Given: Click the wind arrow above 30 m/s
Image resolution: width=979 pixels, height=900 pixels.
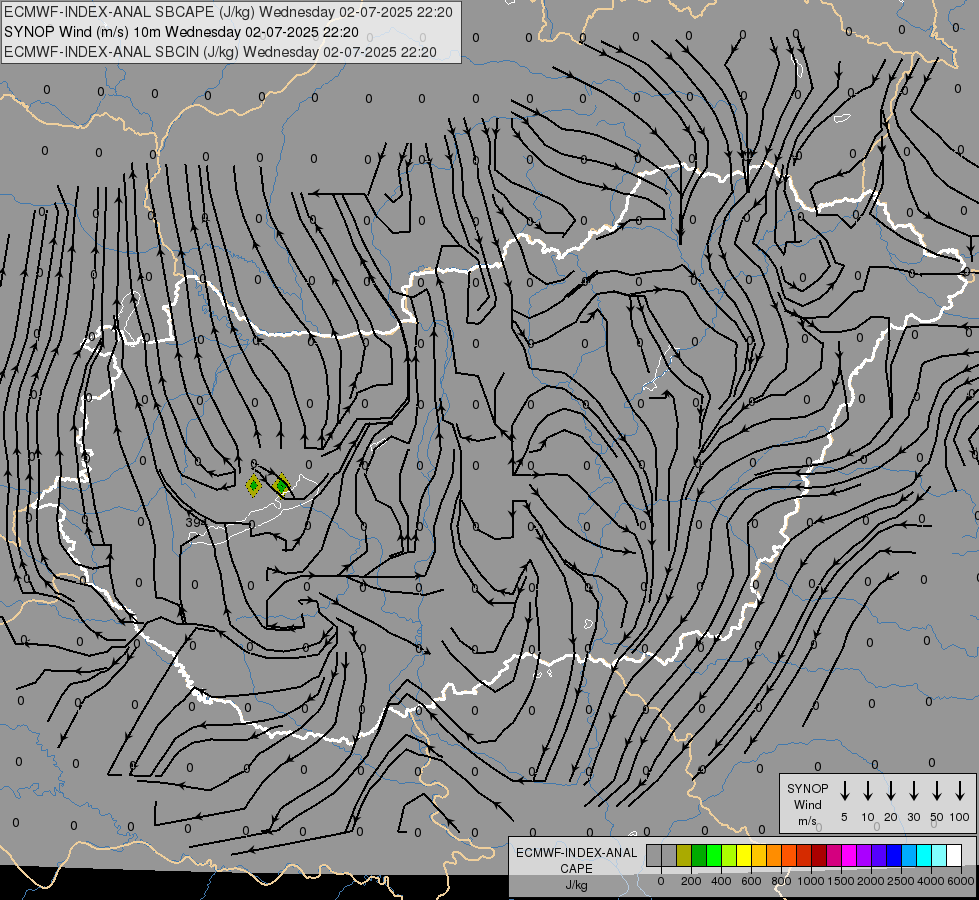Looking at the screenshot, I should [913, 791].
